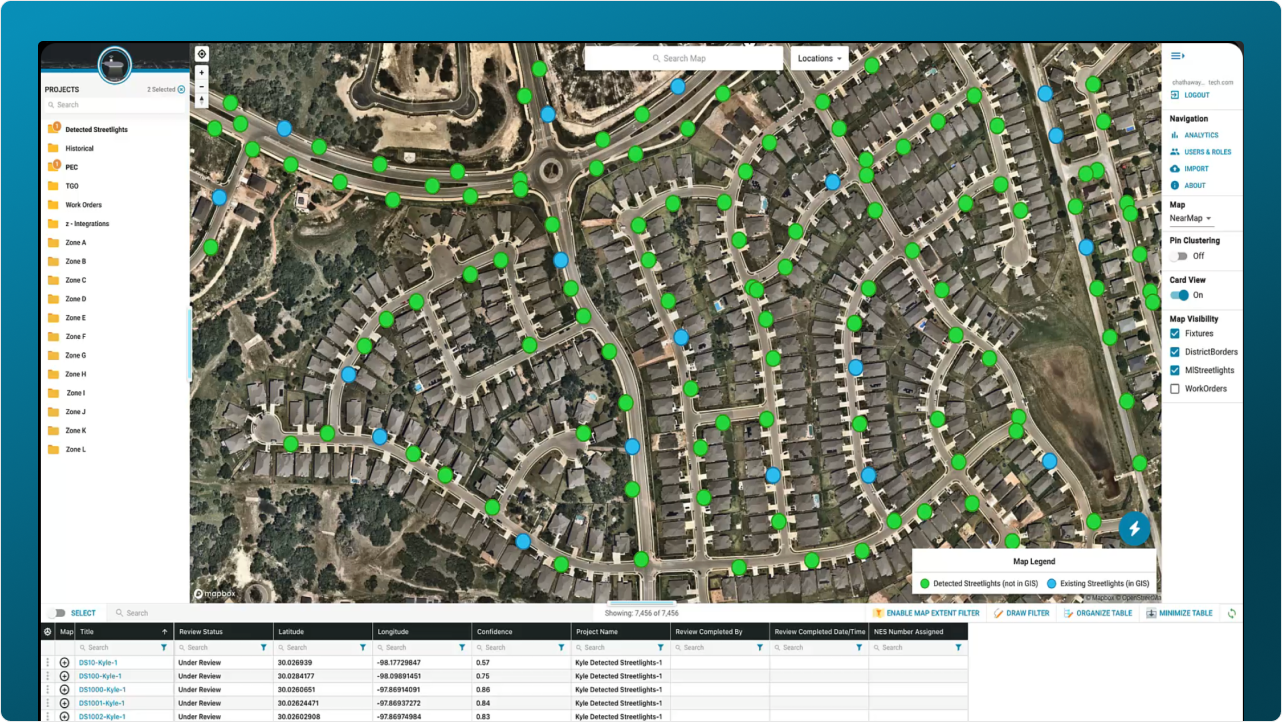Click the locate-me target icon on map
This screenshot has width=1282, height=722.
[x=202, y=54]
